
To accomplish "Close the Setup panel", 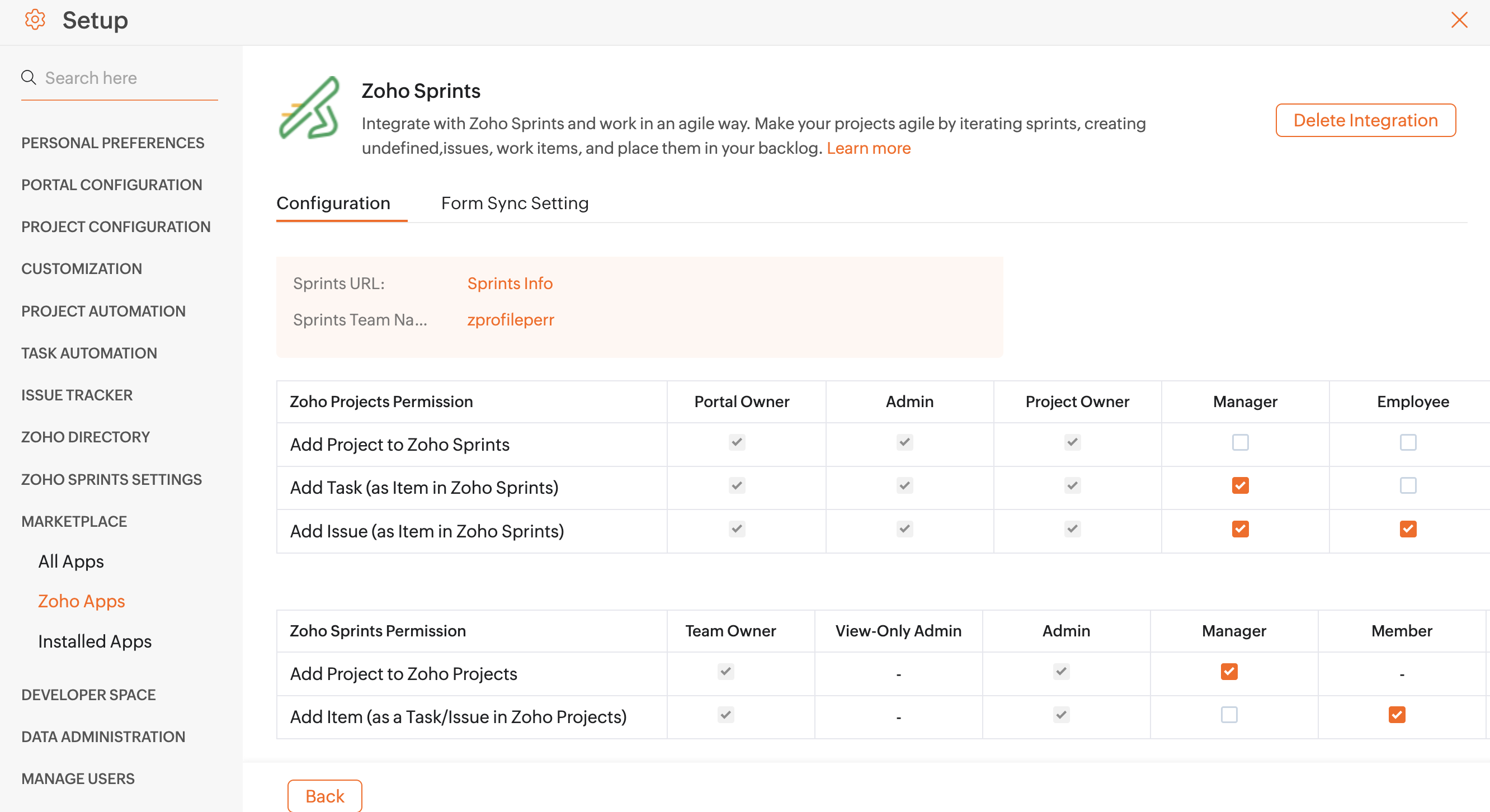I will 1459,20.
